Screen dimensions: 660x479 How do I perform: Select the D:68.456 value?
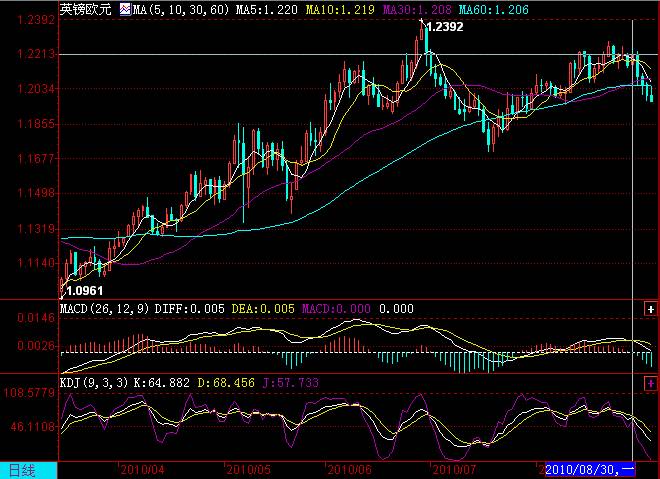point(226,383)
